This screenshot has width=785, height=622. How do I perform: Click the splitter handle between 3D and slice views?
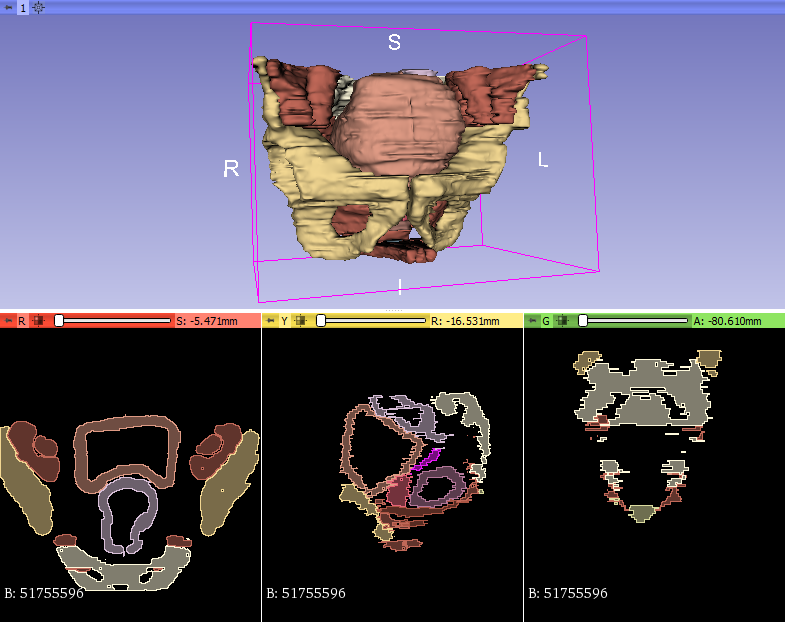tap(392, 310)
